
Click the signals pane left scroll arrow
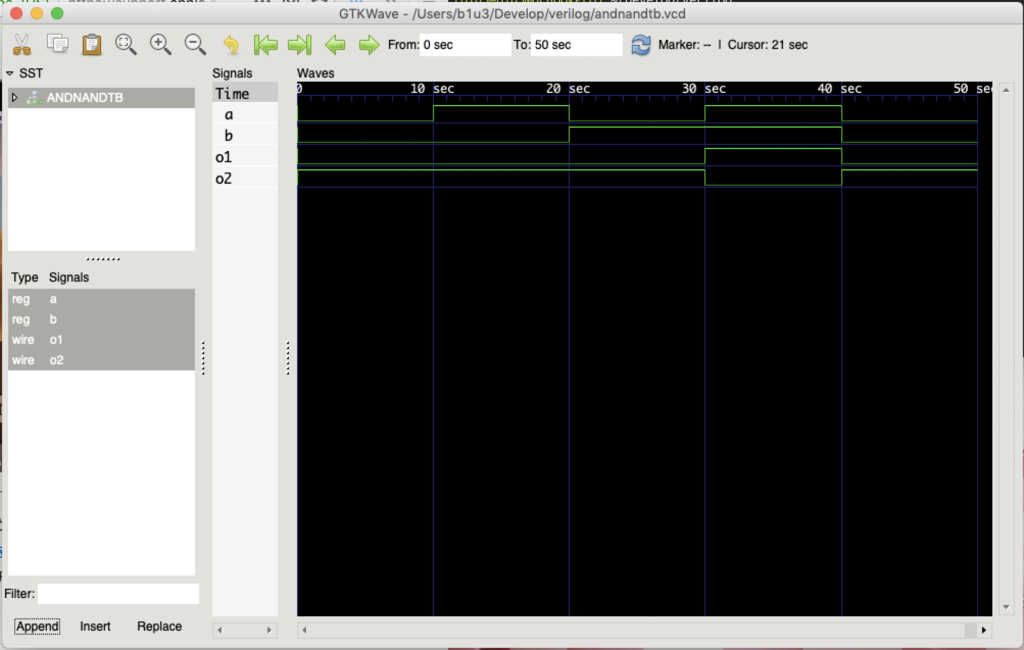coord(219,630)
